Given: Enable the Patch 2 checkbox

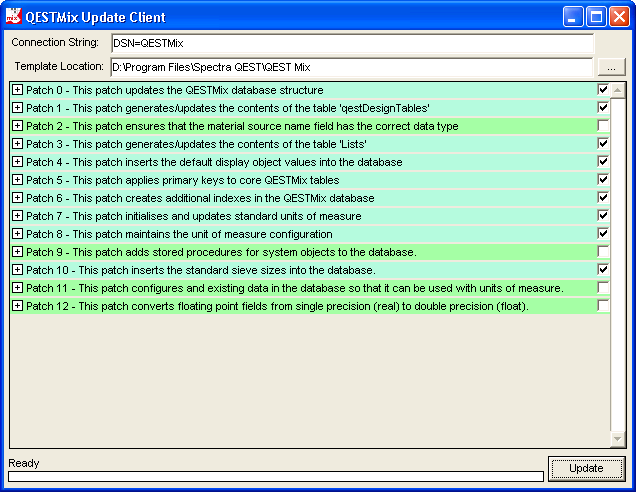Looking at the screenshot, I should [x=603, y=126].
